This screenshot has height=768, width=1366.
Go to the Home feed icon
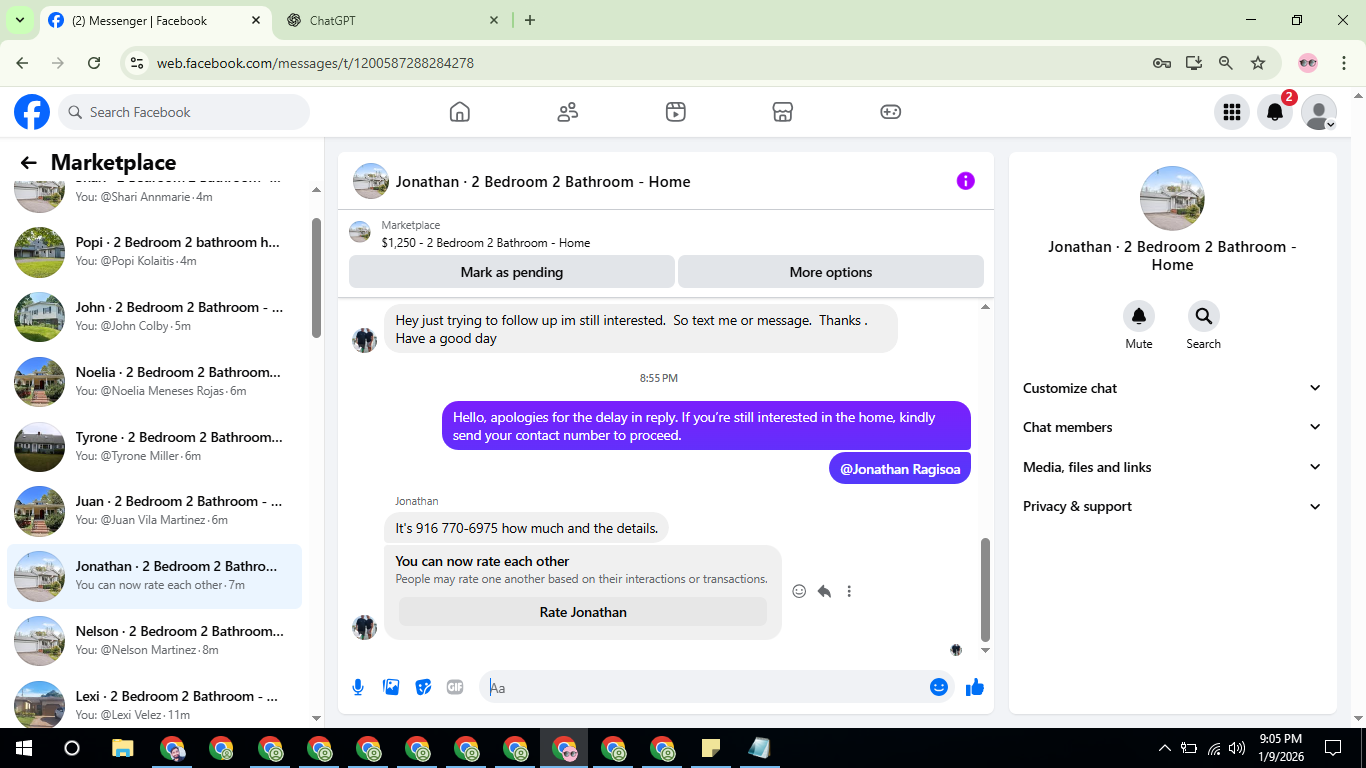coord(460,112)
